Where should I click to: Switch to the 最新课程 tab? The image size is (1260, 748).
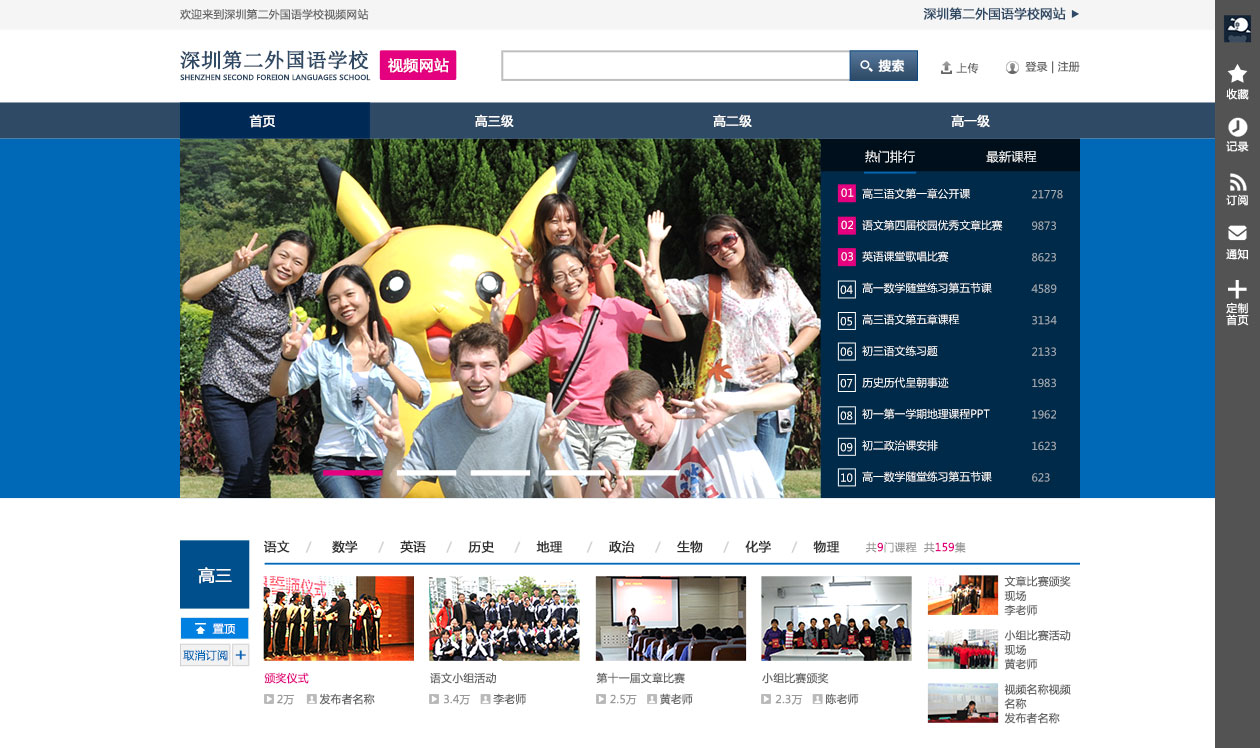click(x=1011, y=157)
